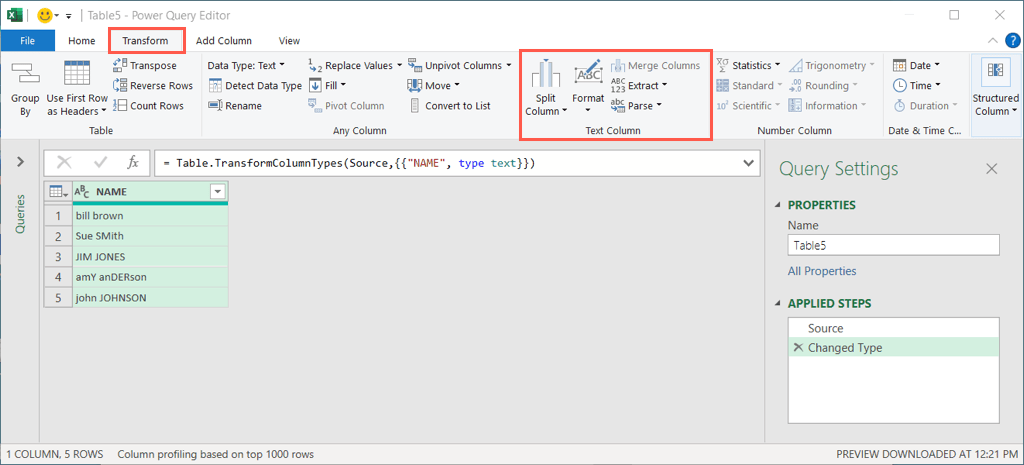This screenshot has height=465, width=1024.
Task: Click the table corner menu icon
Action: [x=59, y=192]
